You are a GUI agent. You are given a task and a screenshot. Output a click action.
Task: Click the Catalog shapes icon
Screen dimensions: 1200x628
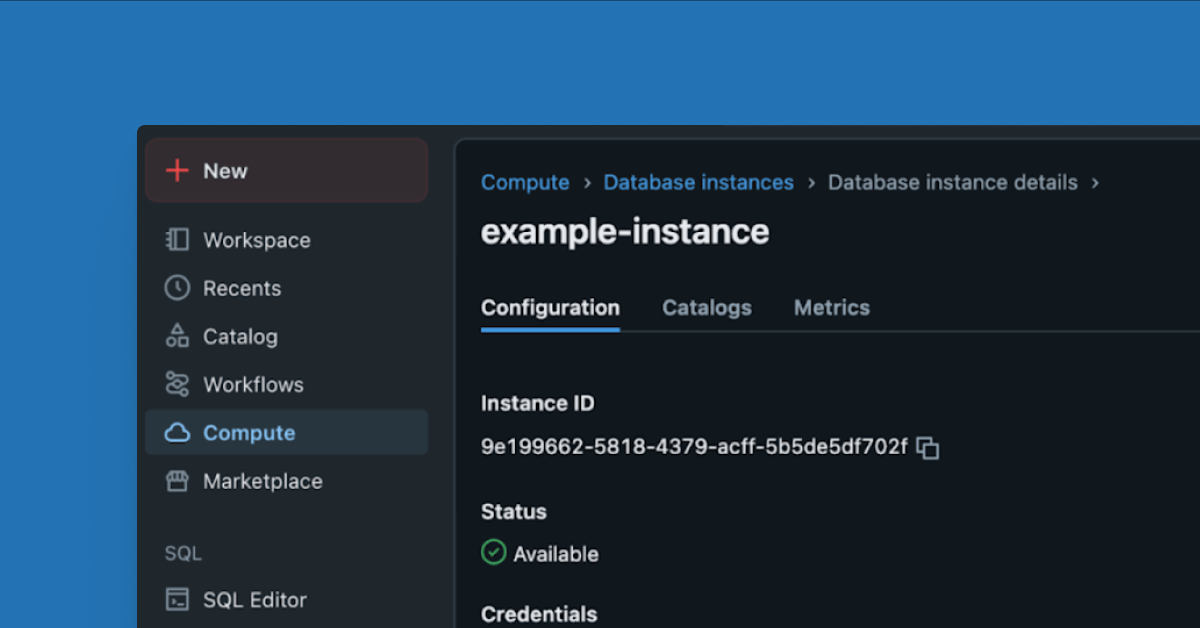[x=177, y=336]
